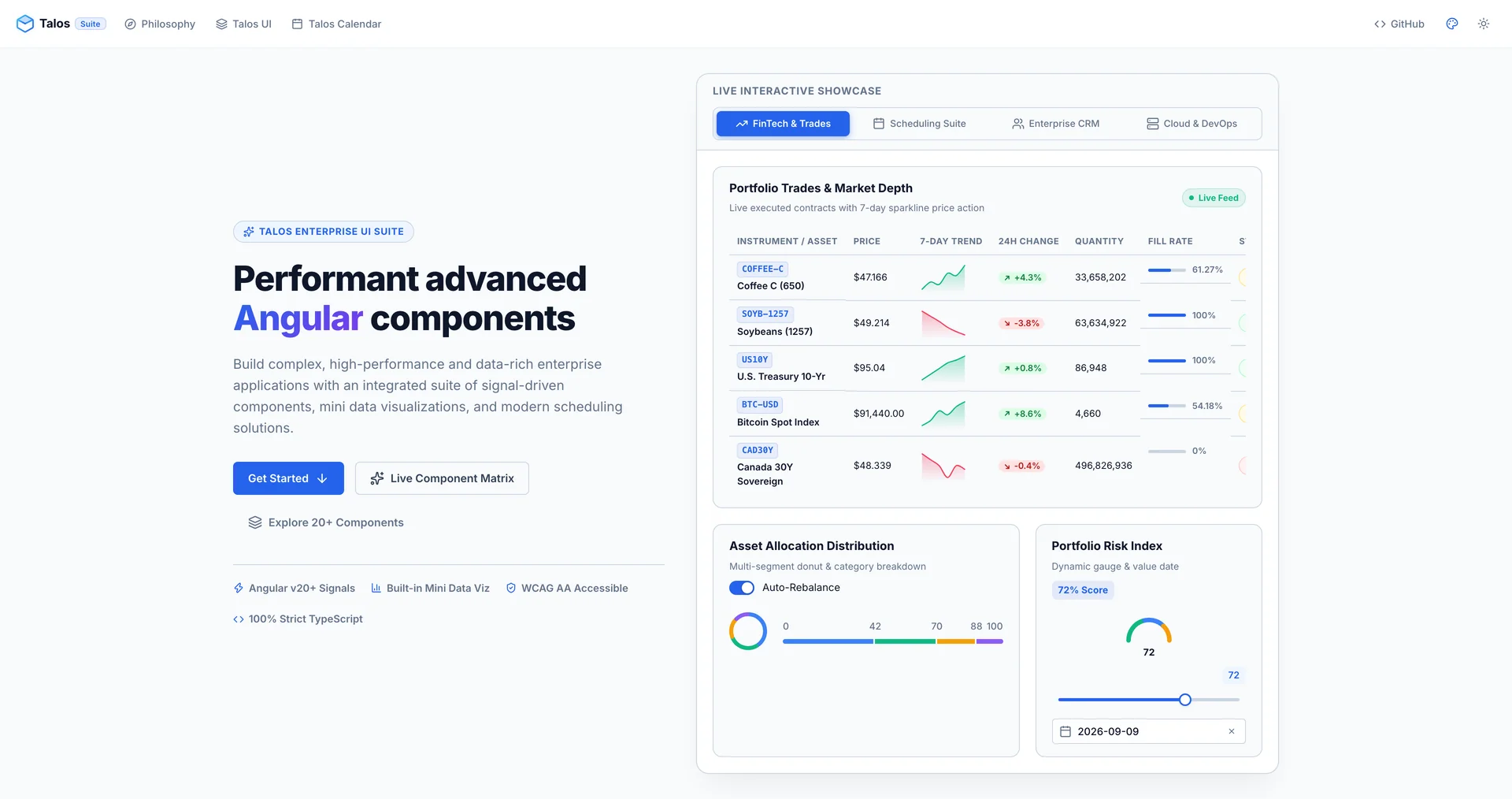
Task: Click the allocation distribution segment bar
Action: tap(893, 641)
